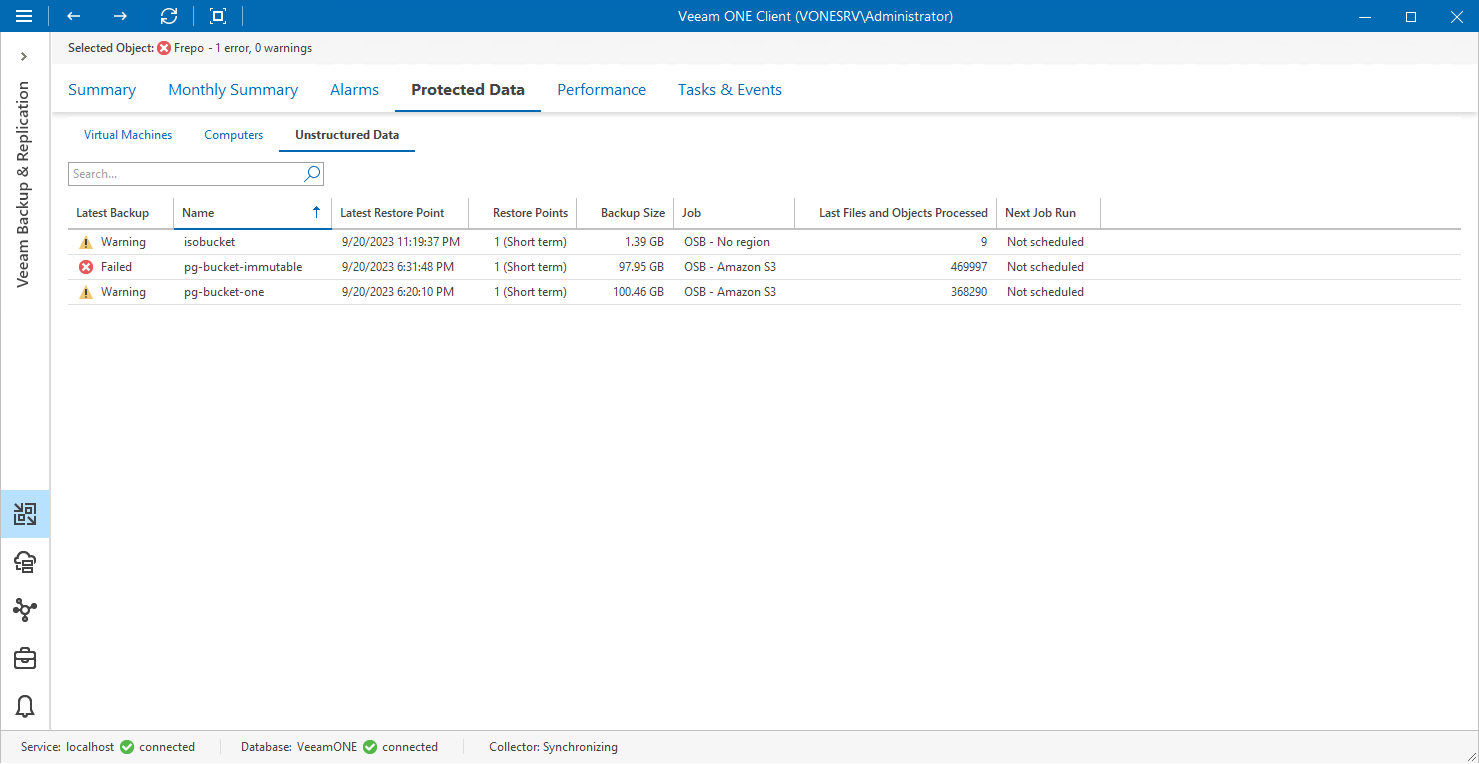Click the OSB - No region job cell
1479x764 pixels.
727,242
